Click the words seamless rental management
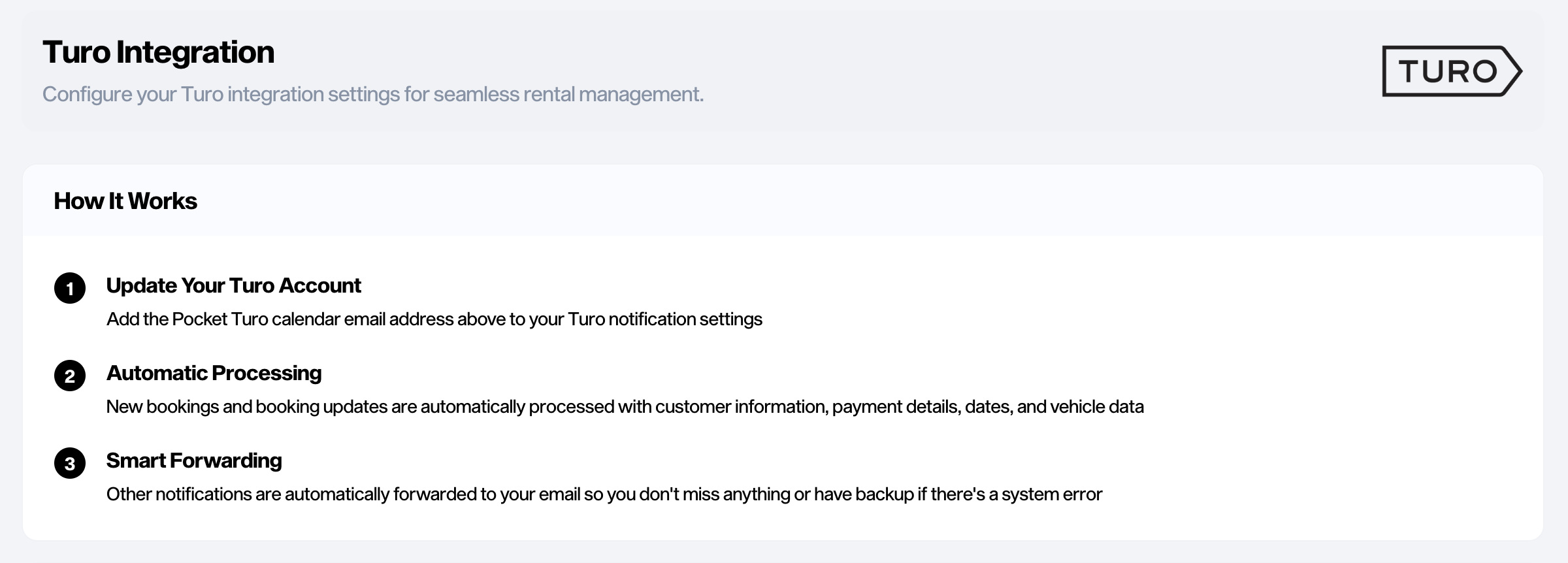1568x563 pixels. tap(568, 94)
